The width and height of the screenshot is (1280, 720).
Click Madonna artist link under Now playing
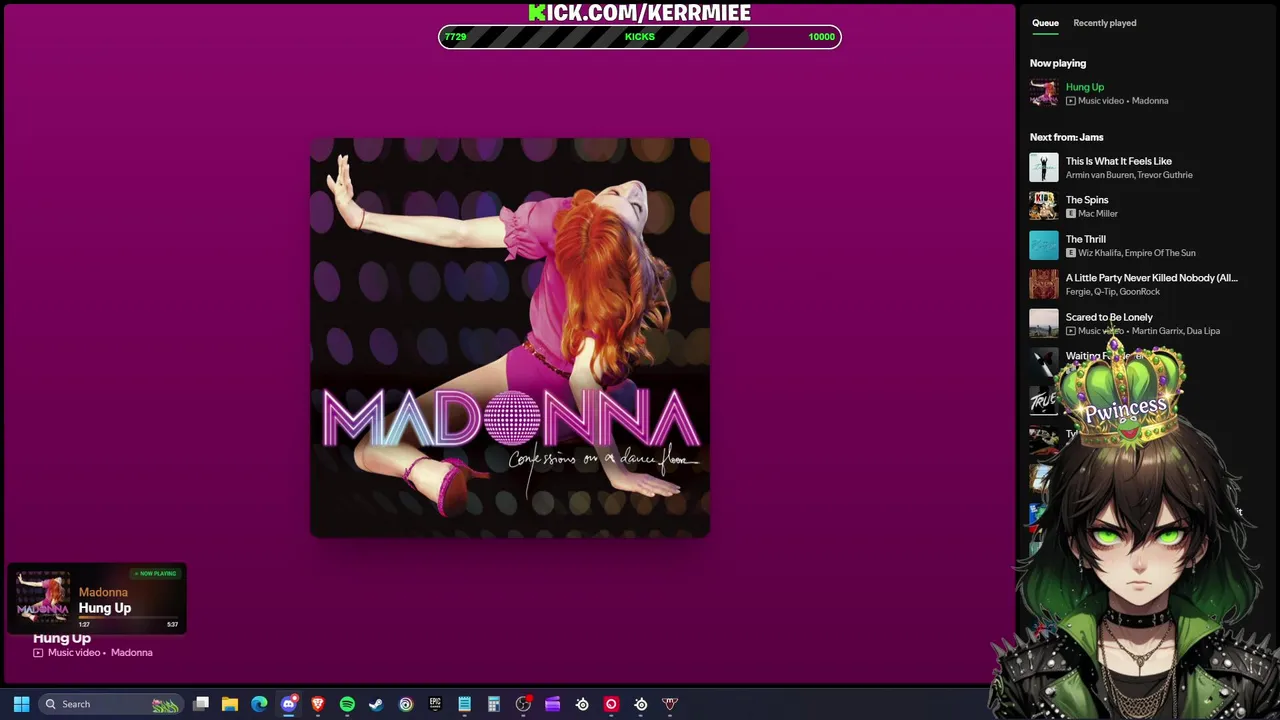point(1150,101)
